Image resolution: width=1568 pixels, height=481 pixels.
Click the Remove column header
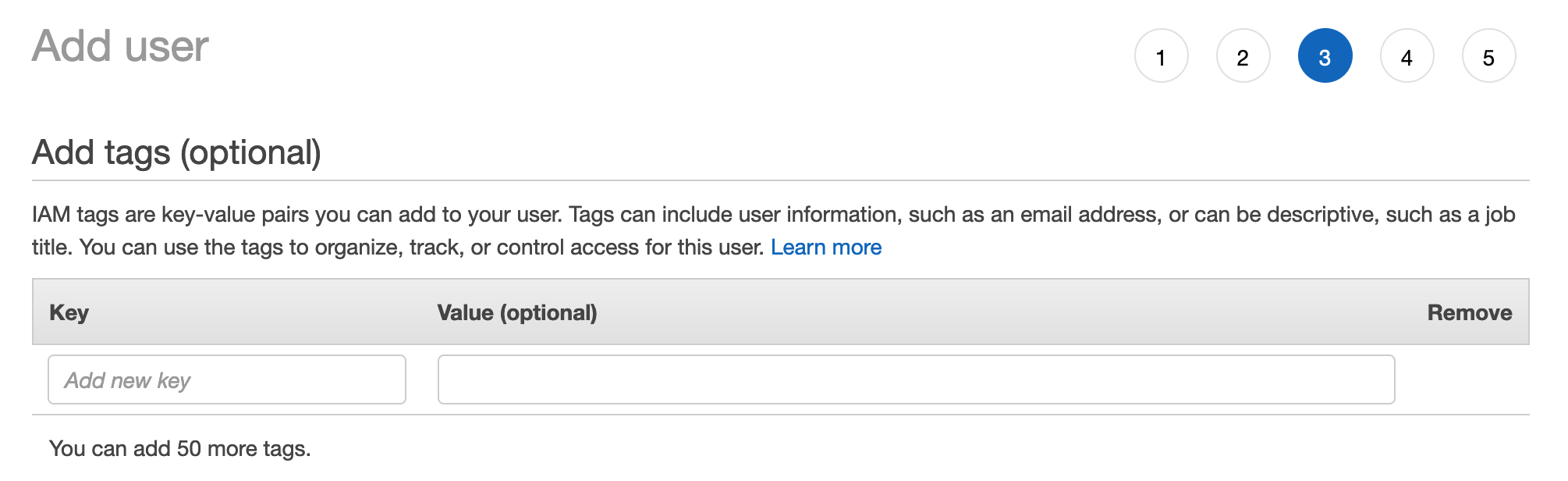point(1469,312)
